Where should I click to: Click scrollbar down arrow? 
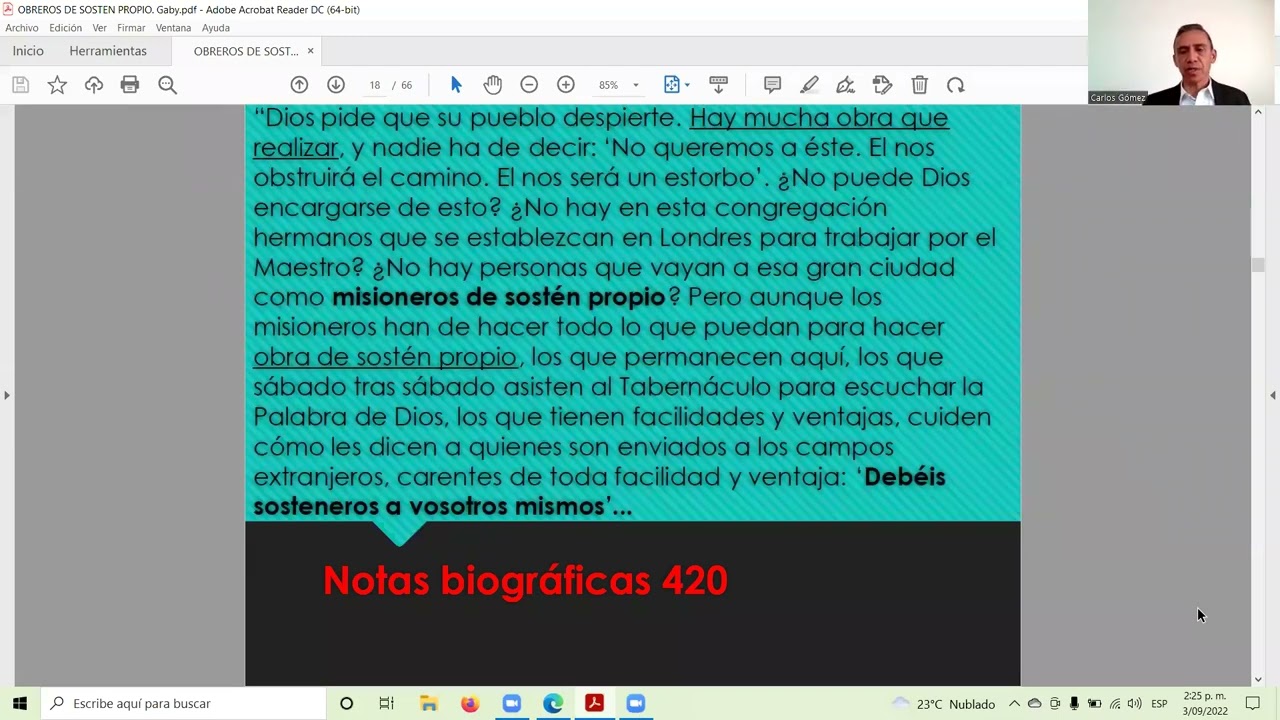pos(1258,679)
